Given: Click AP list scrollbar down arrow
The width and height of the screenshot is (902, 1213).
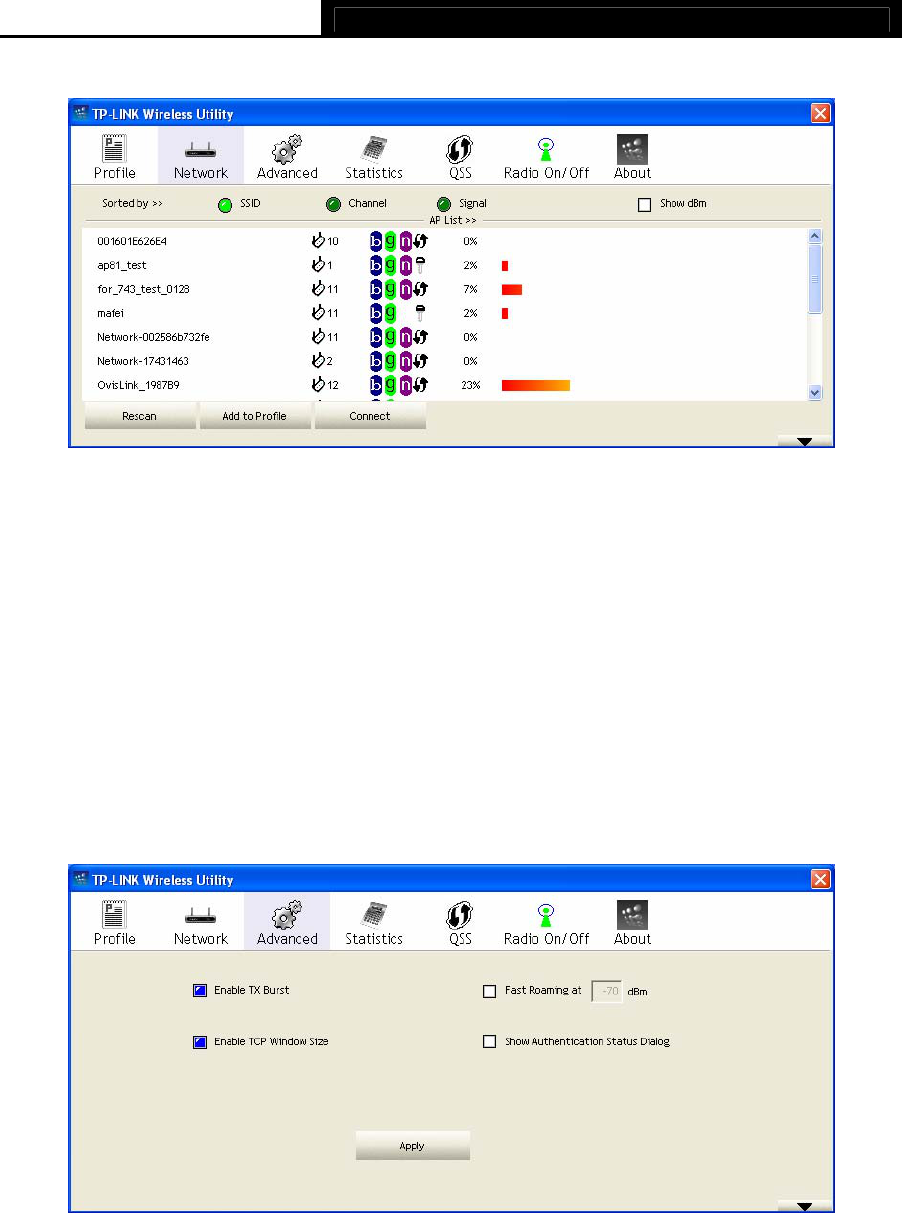Looking at the screenshot, I should click(814, 393).
